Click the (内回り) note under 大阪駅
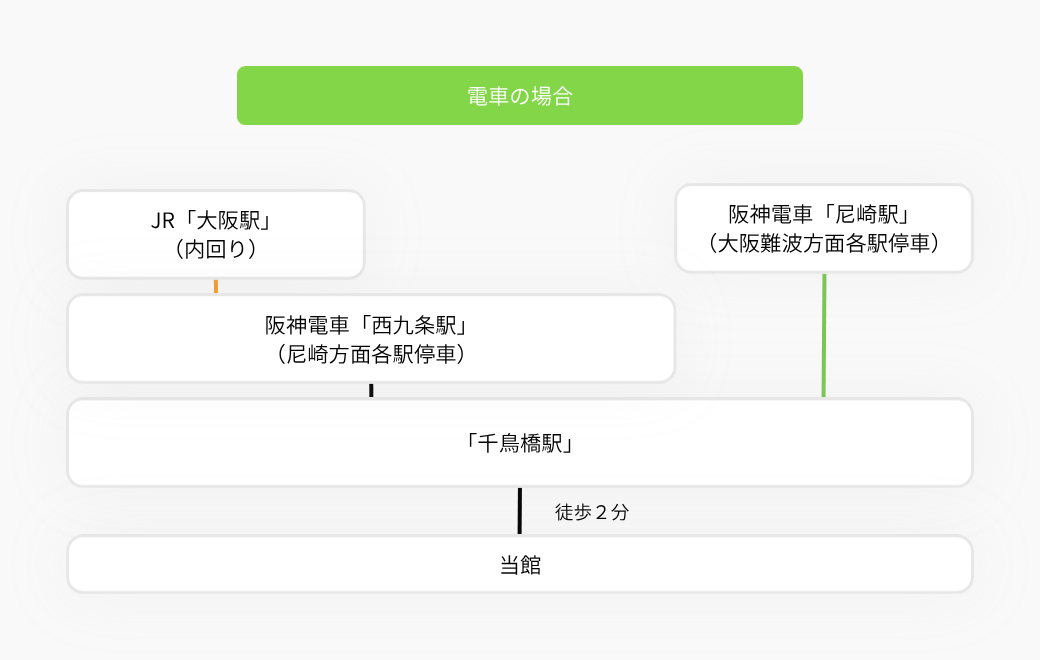Image resolution: width=1040 pixels, height=660 pixels. tap(216, 249)
